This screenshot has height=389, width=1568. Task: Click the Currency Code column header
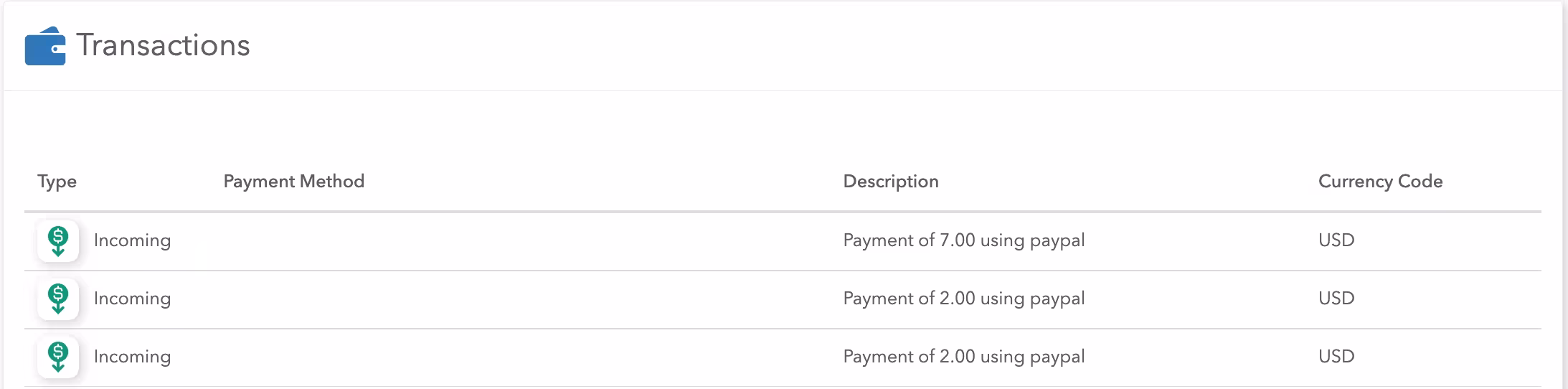pos(1379,182)
